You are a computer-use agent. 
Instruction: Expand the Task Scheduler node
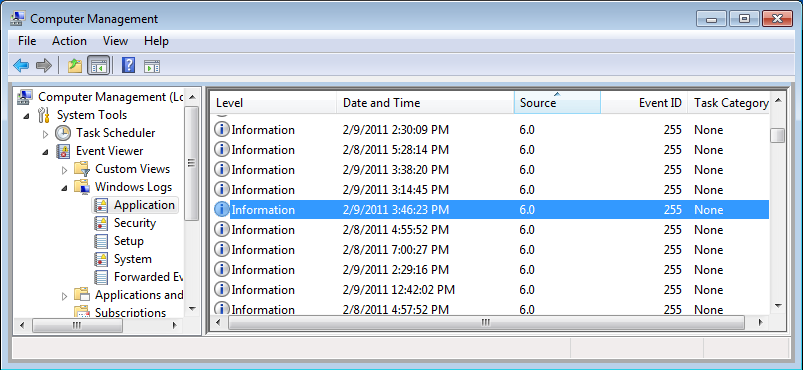(x=46, y=133)
